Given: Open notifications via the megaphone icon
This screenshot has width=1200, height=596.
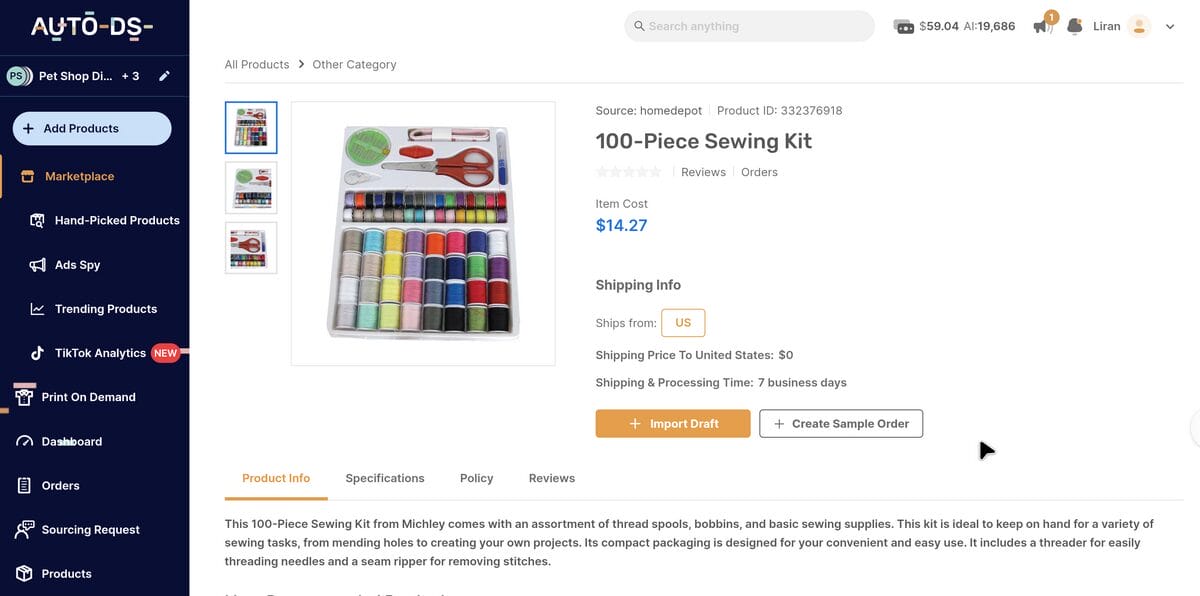Looking at the screenshot, I should tap(1041, 25).
